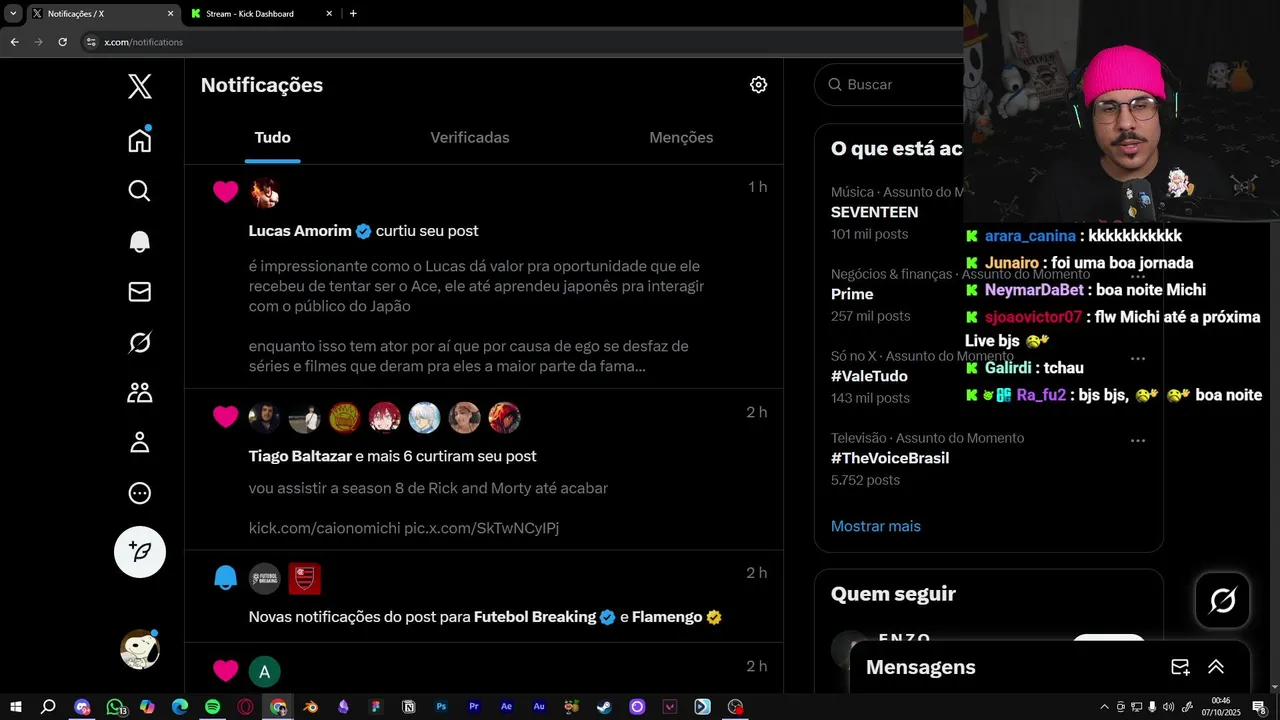
Task: Open Prime trending topic
Action: click(852, 294)
